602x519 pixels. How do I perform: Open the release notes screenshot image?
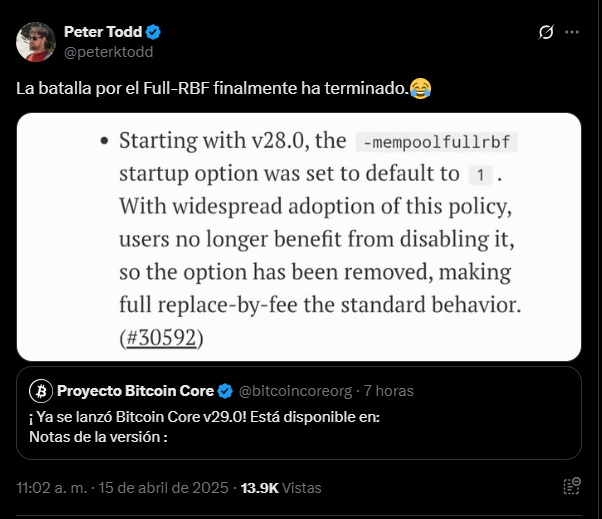[x=299, y=236]
